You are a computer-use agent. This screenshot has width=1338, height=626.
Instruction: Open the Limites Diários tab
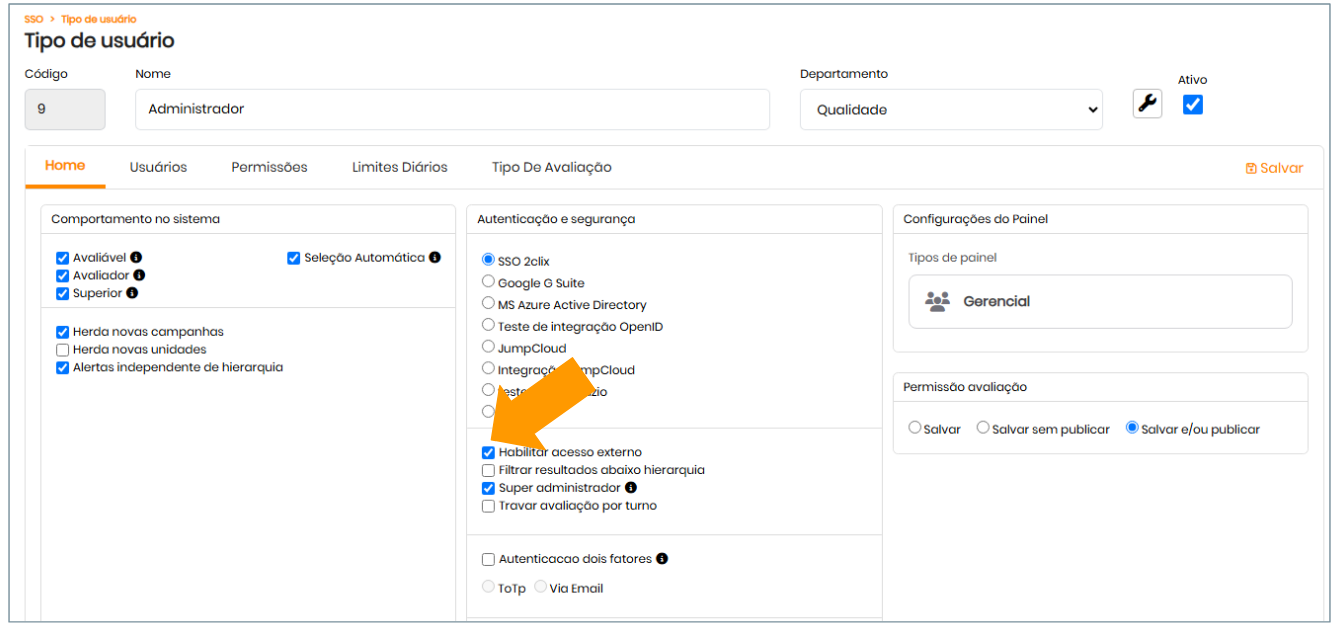click(x=399, y=167)
